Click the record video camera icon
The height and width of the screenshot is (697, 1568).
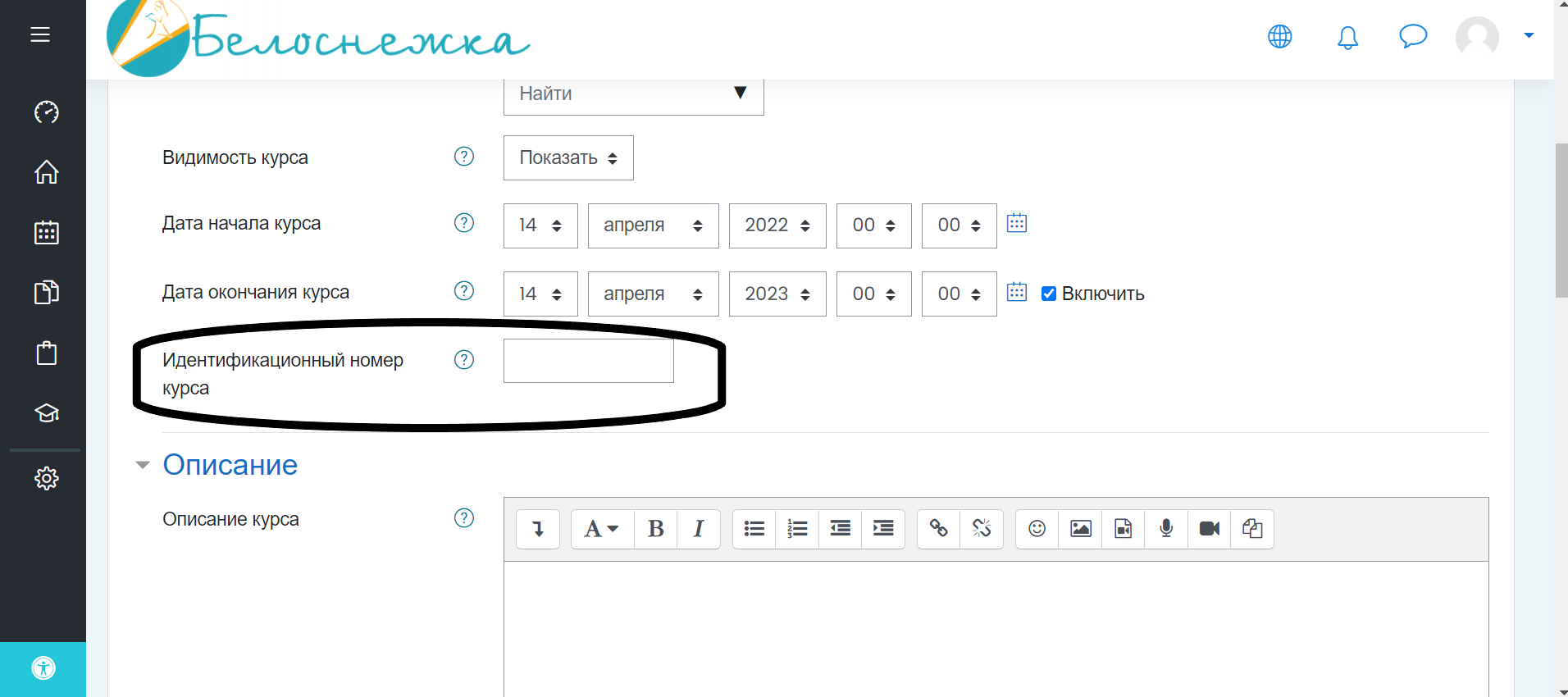pos(1209,529)
